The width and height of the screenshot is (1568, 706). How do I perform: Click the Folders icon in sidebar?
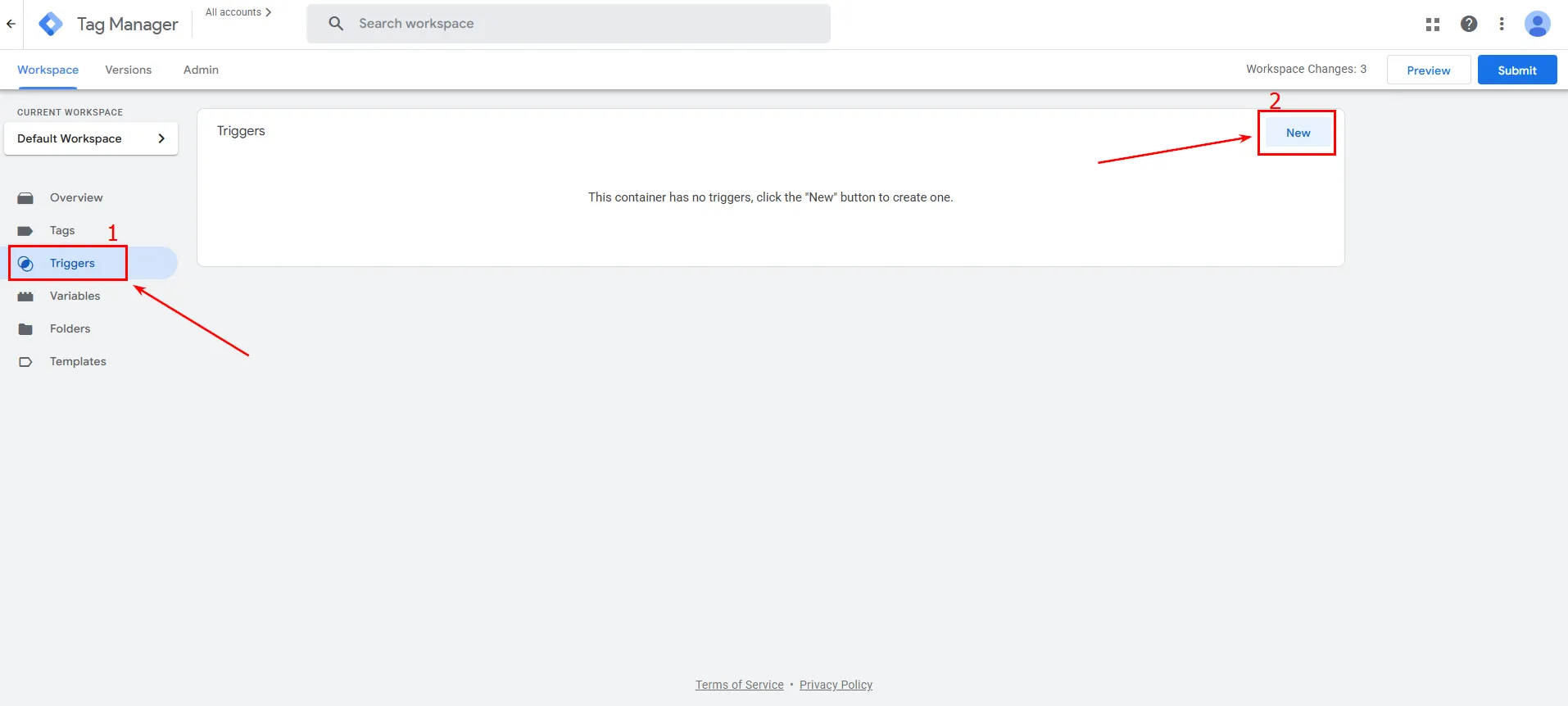[x=25, y=329]
